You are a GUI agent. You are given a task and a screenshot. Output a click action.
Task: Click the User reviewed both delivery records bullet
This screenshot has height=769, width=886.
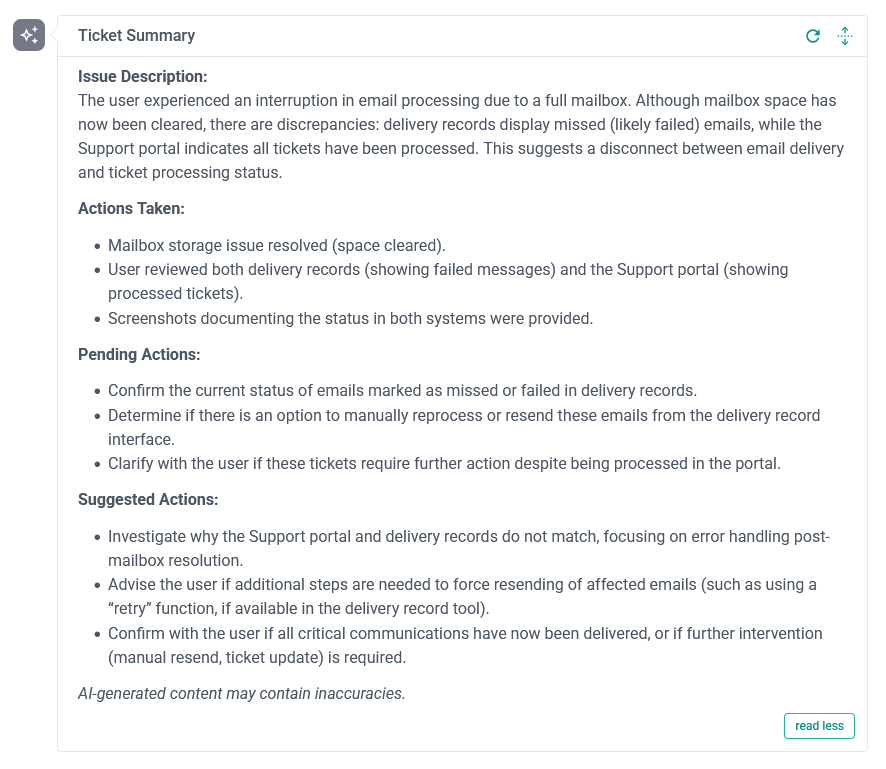tap(448, 269)
